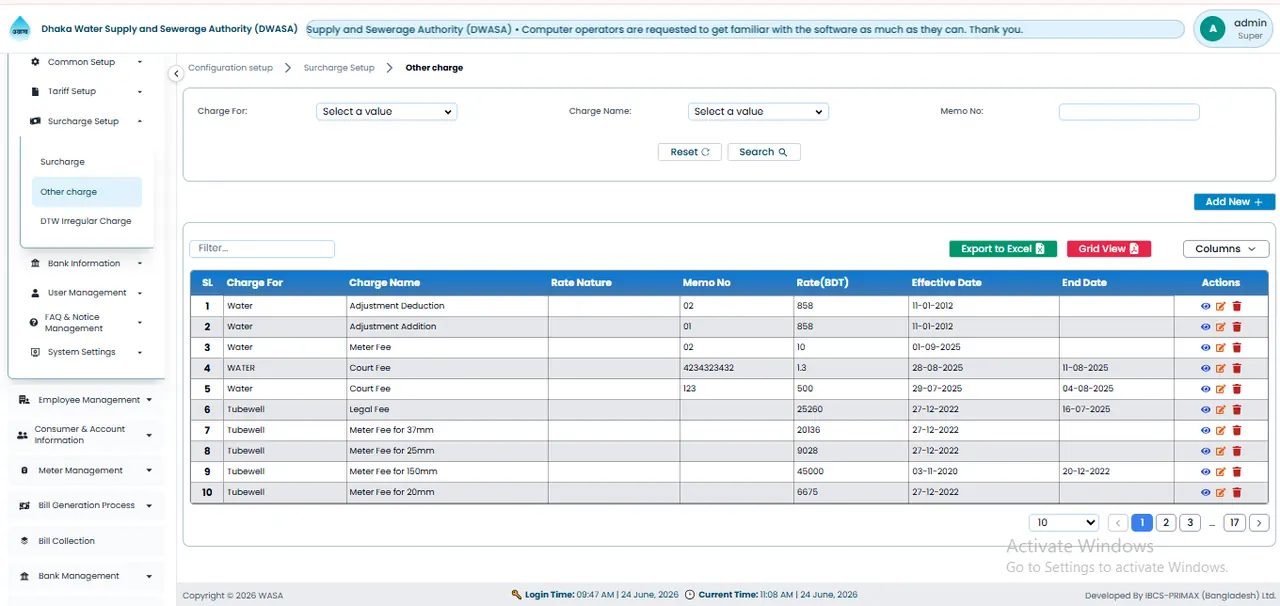Export the table to Excel

[1003, 249]
